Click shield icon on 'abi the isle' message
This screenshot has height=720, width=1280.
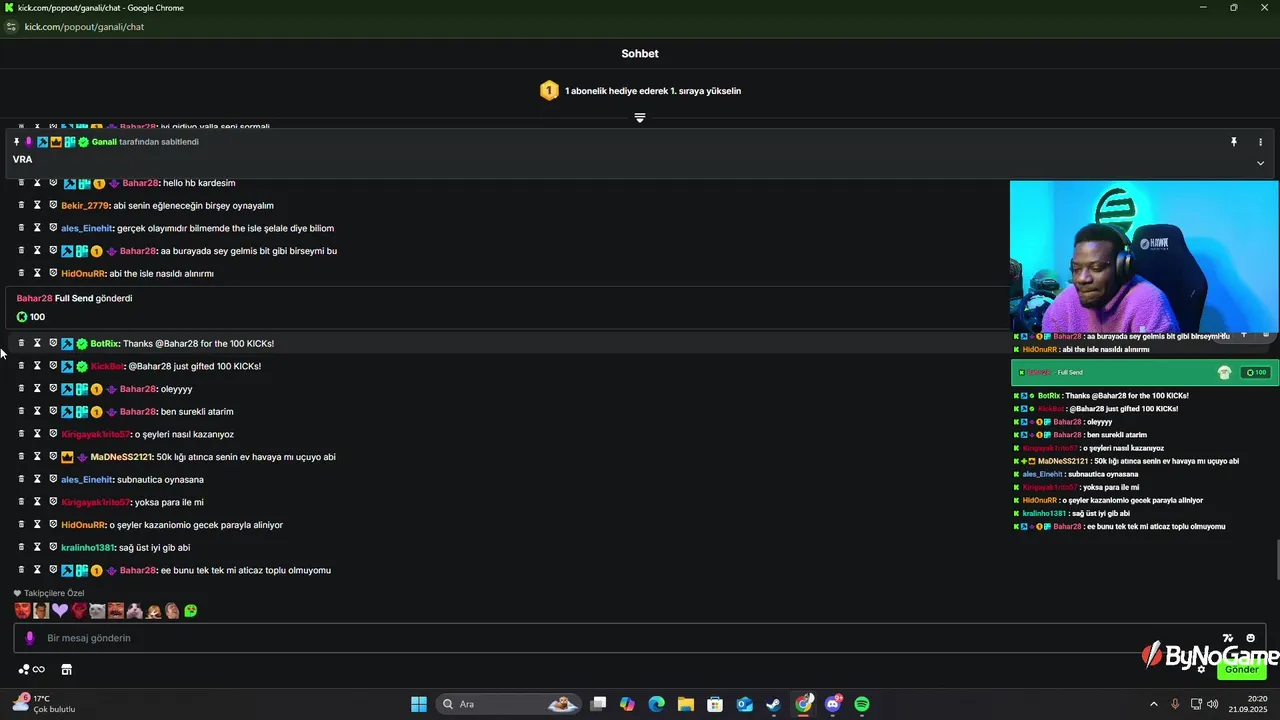53,273
